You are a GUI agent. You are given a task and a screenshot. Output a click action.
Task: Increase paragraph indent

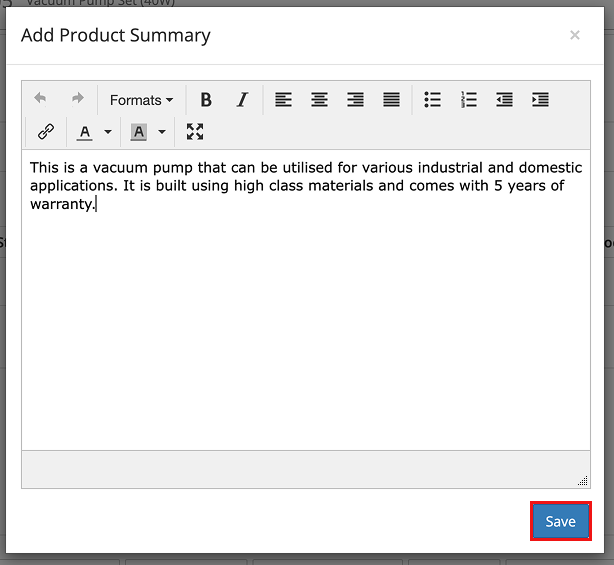pyautogui.click(x=541, y=100)
